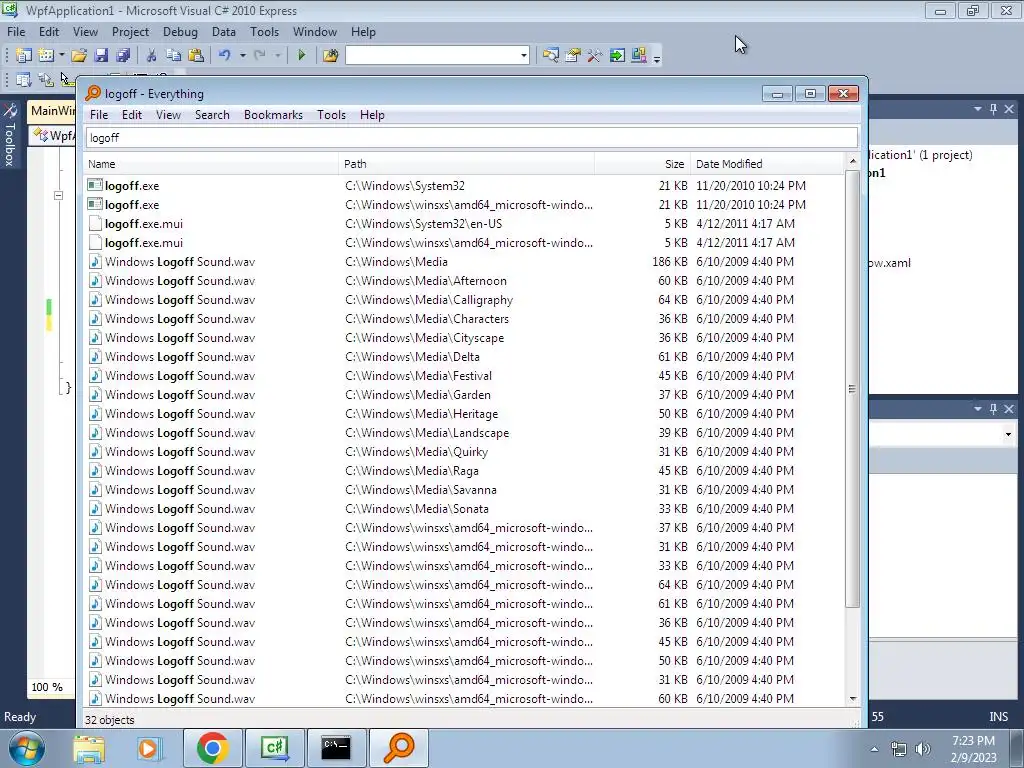Image resolution: width=1024 pixels, height=768 pixels.
Task: Click the Everything vertical scrollbar thumb
Action: pos(852,389)
